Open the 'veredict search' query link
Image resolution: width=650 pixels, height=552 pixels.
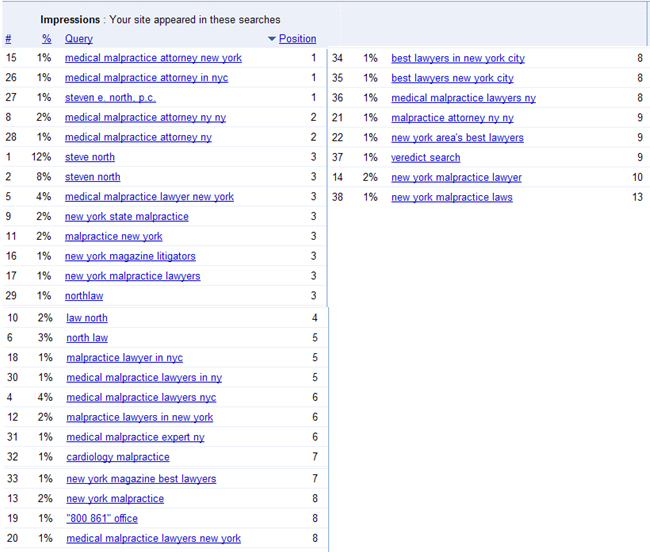point(426,157)
